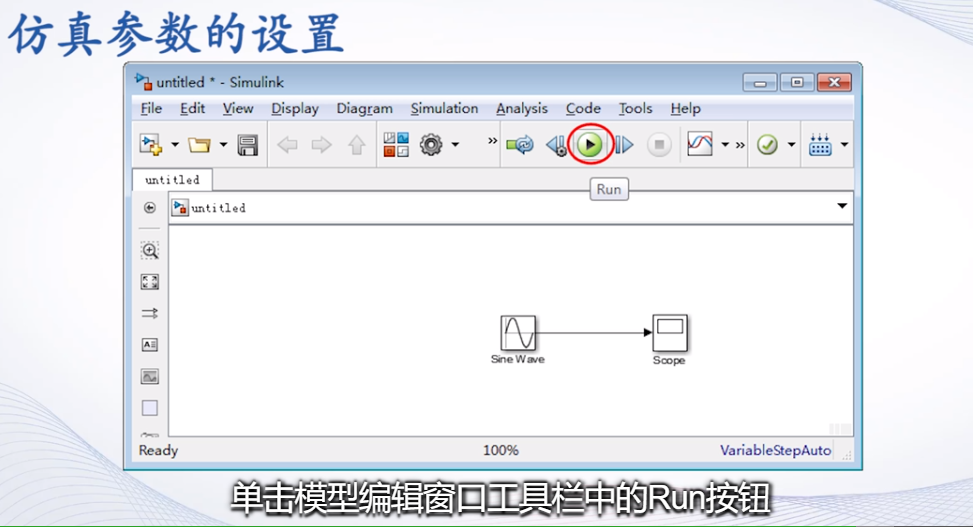Click the Model Advisor checkmark icon
The height and width of the screenshot is (527, 973).
(768, 145)
